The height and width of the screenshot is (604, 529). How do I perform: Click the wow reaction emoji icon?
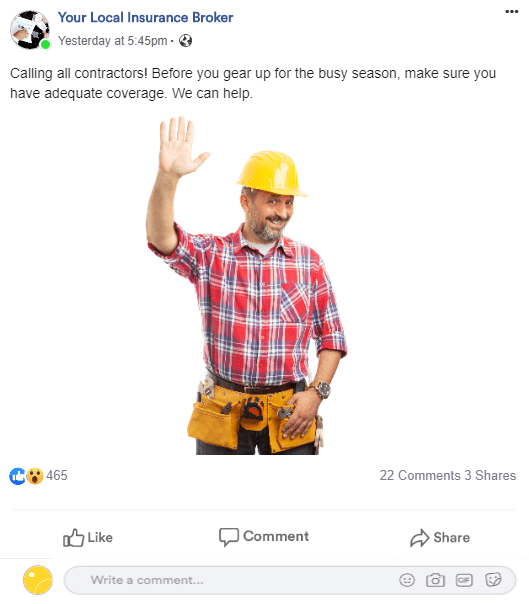pyautogui.click(x=35, y=476)
